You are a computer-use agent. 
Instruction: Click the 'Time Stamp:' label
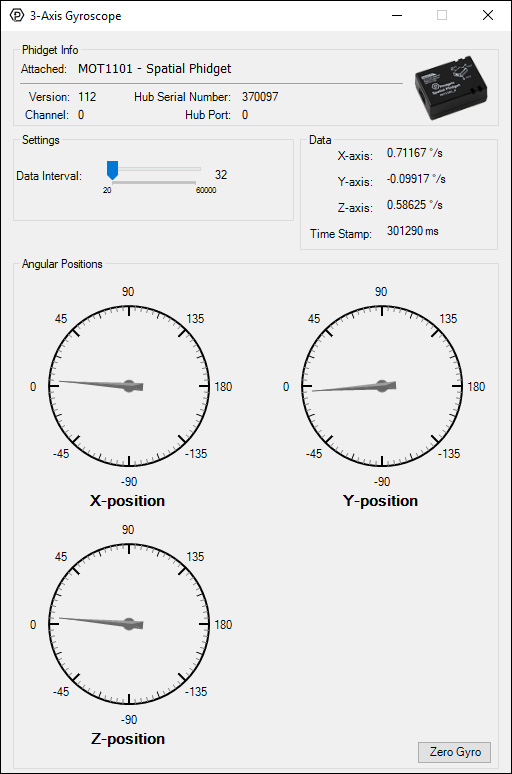[x=341, y=234]
